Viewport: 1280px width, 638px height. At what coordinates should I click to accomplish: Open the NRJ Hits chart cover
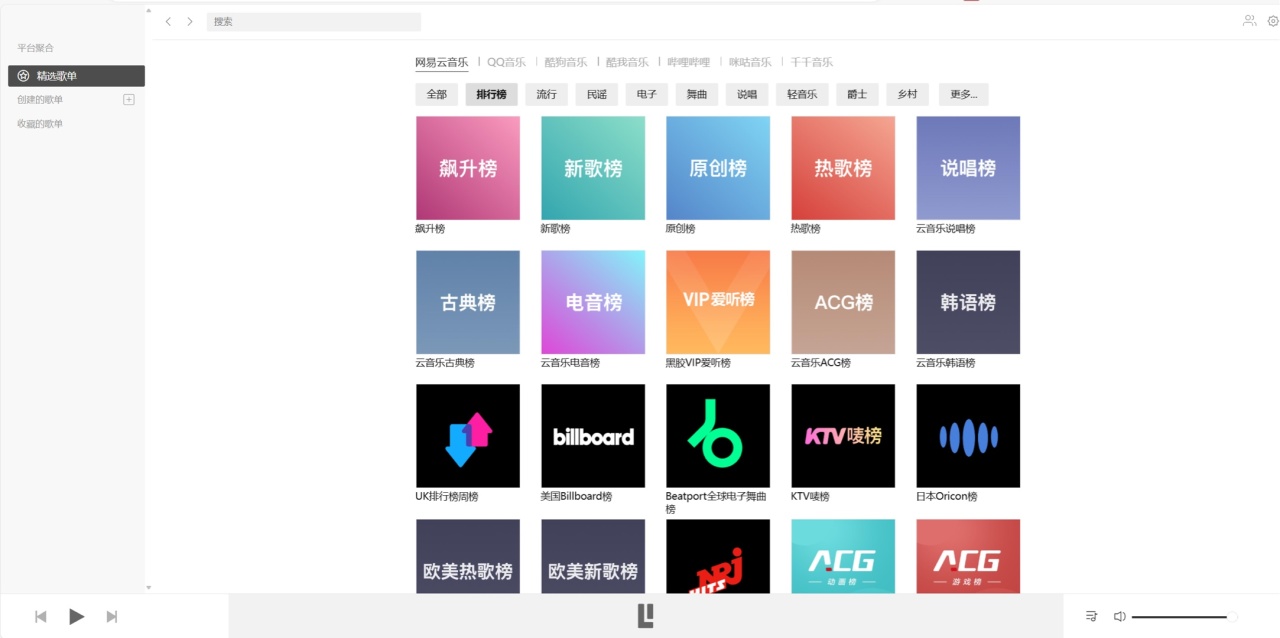click(718, 556)
